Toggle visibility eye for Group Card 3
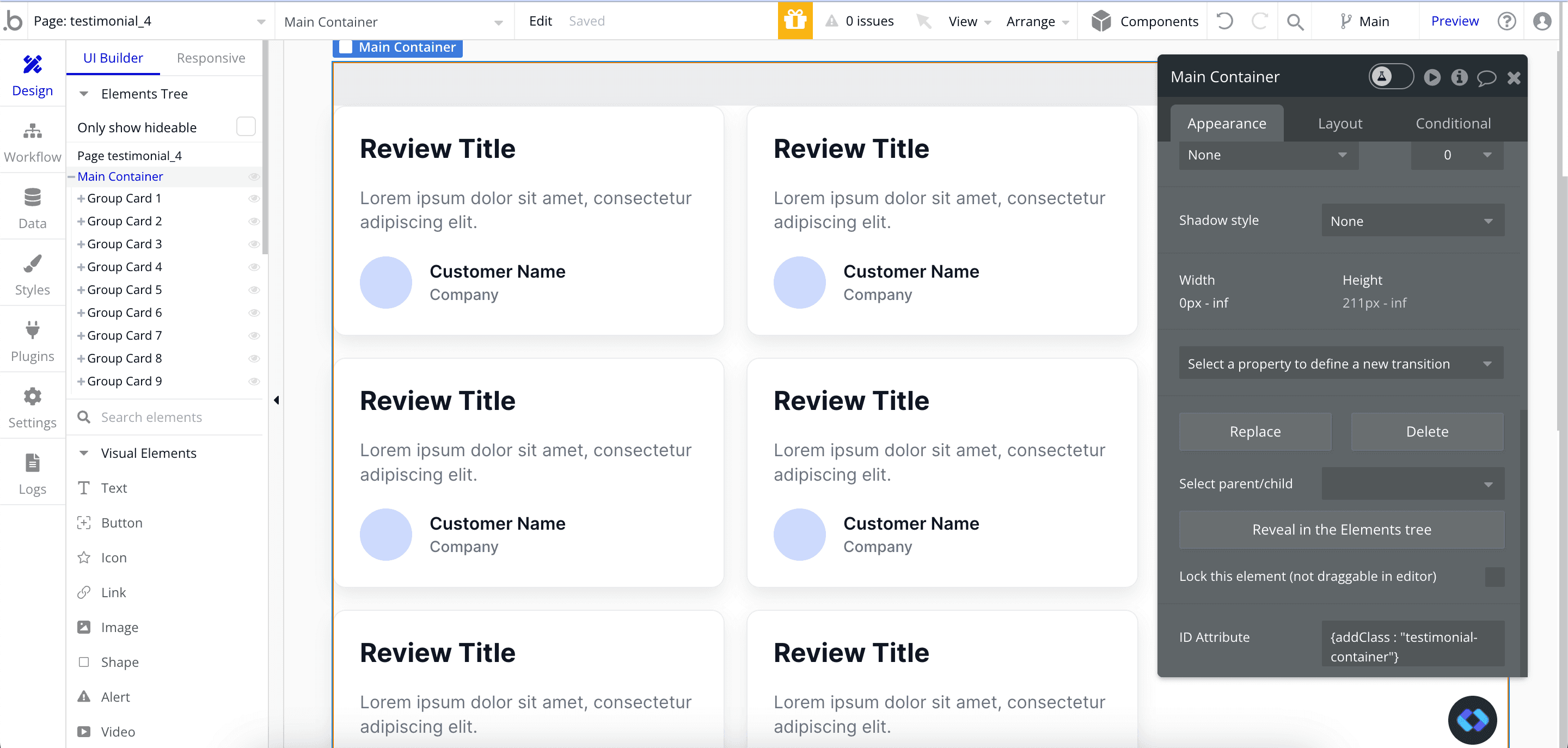 254,244
